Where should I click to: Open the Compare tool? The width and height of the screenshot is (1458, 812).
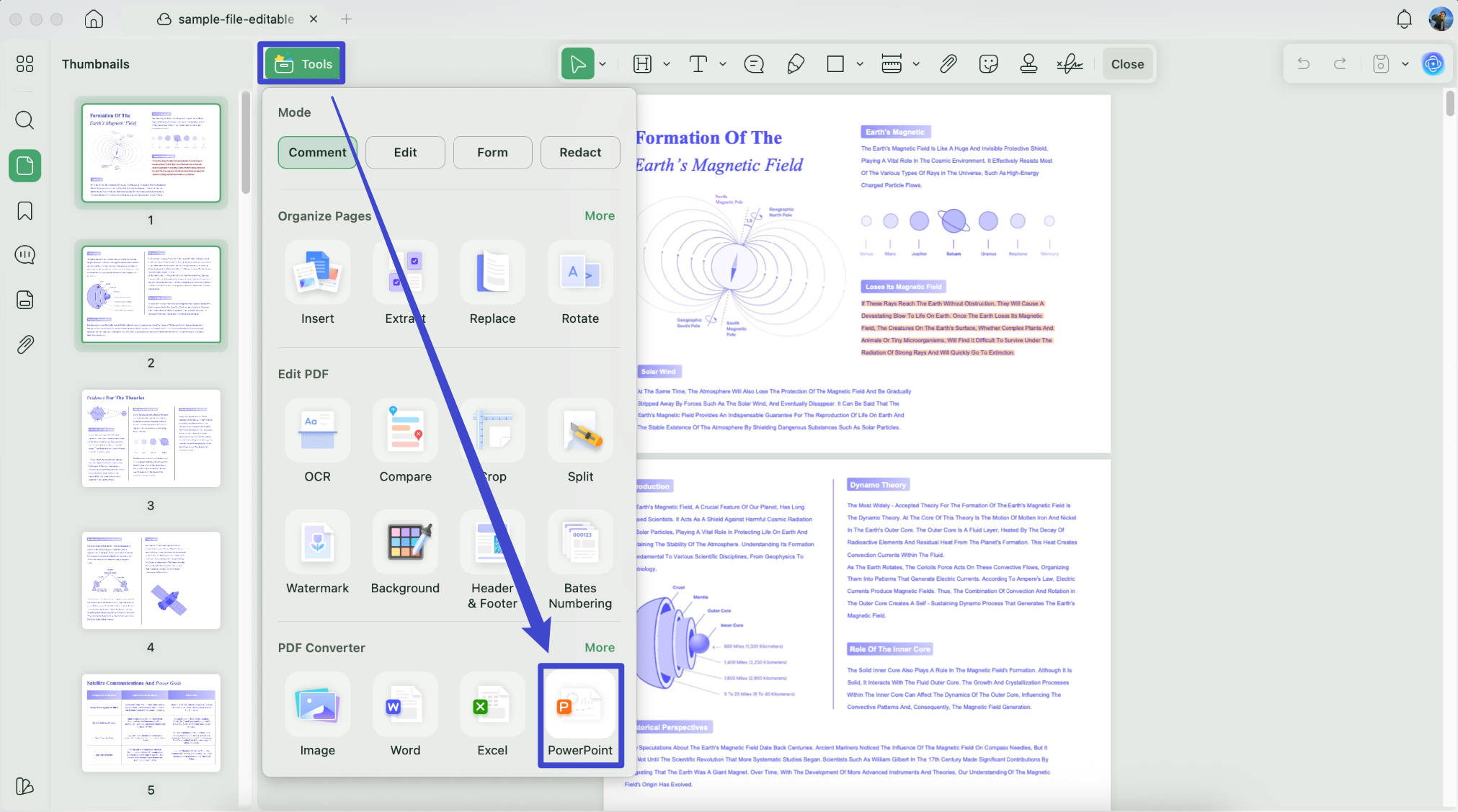pos(405,442)
